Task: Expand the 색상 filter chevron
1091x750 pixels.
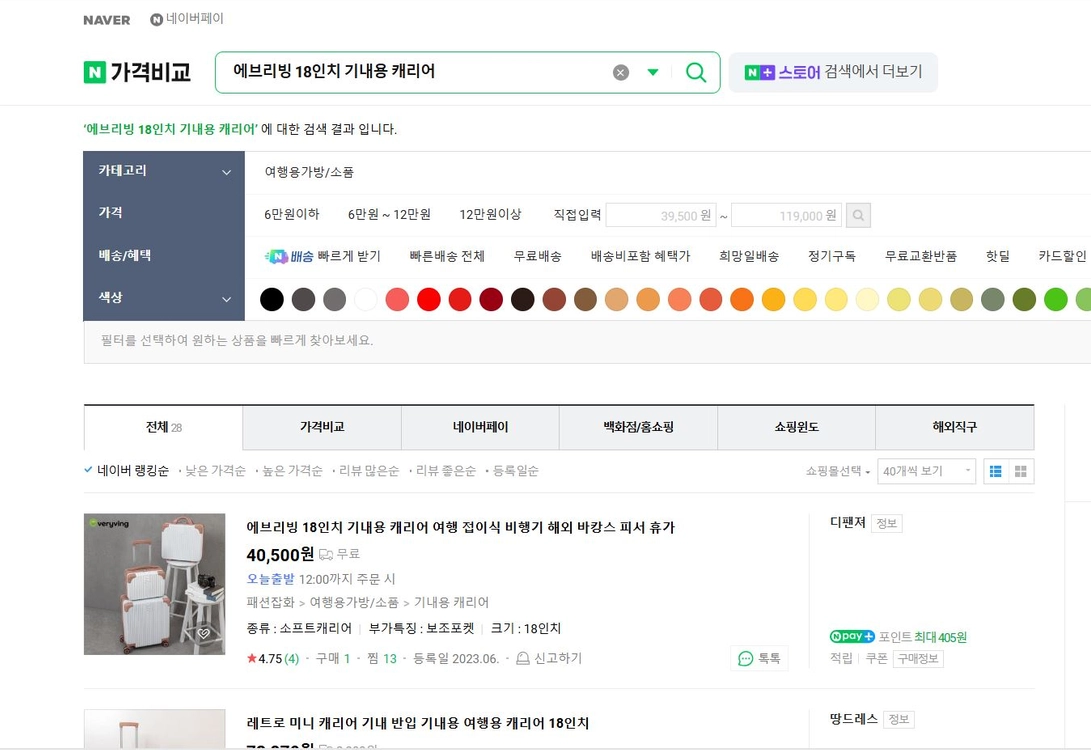Action: pyautogui.click(x=226, y=298)
